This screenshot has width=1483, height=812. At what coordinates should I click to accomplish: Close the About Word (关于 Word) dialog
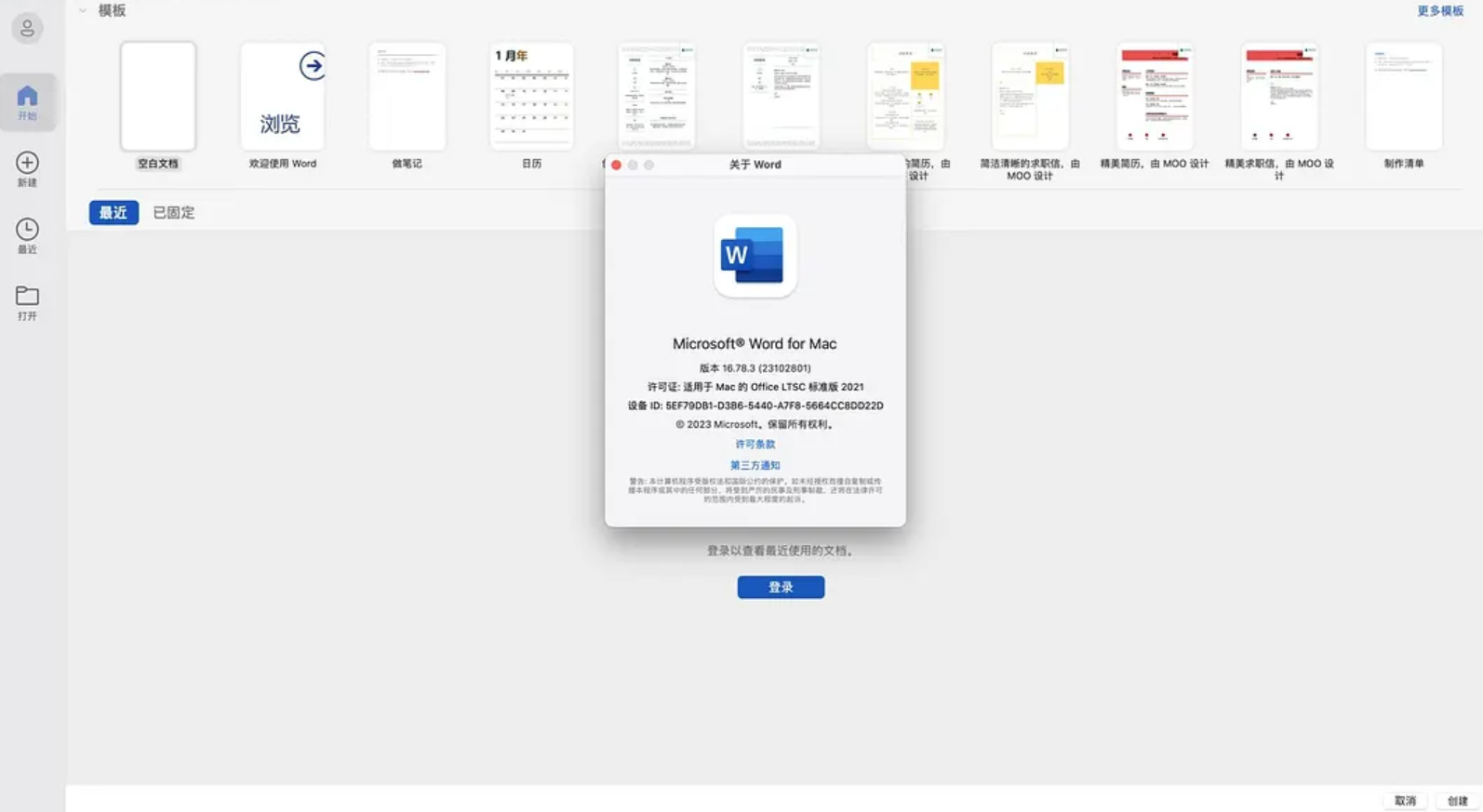tap(616, 165)
